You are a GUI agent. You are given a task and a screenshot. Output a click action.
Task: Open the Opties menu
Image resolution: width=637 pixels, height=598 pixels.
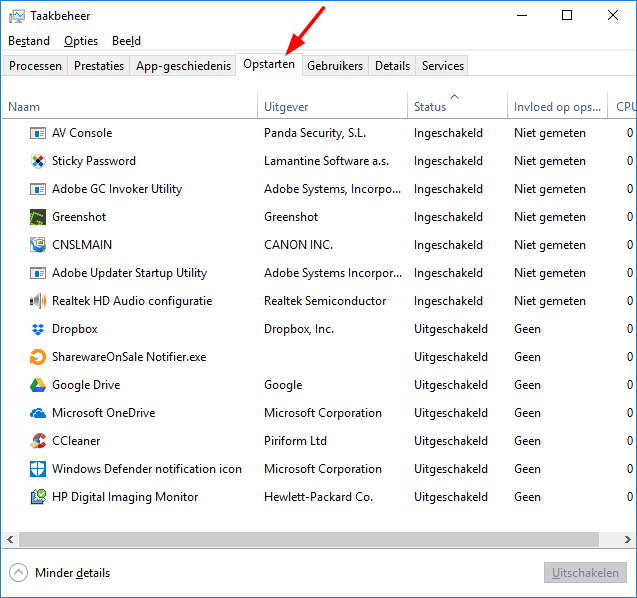point(81,41)
